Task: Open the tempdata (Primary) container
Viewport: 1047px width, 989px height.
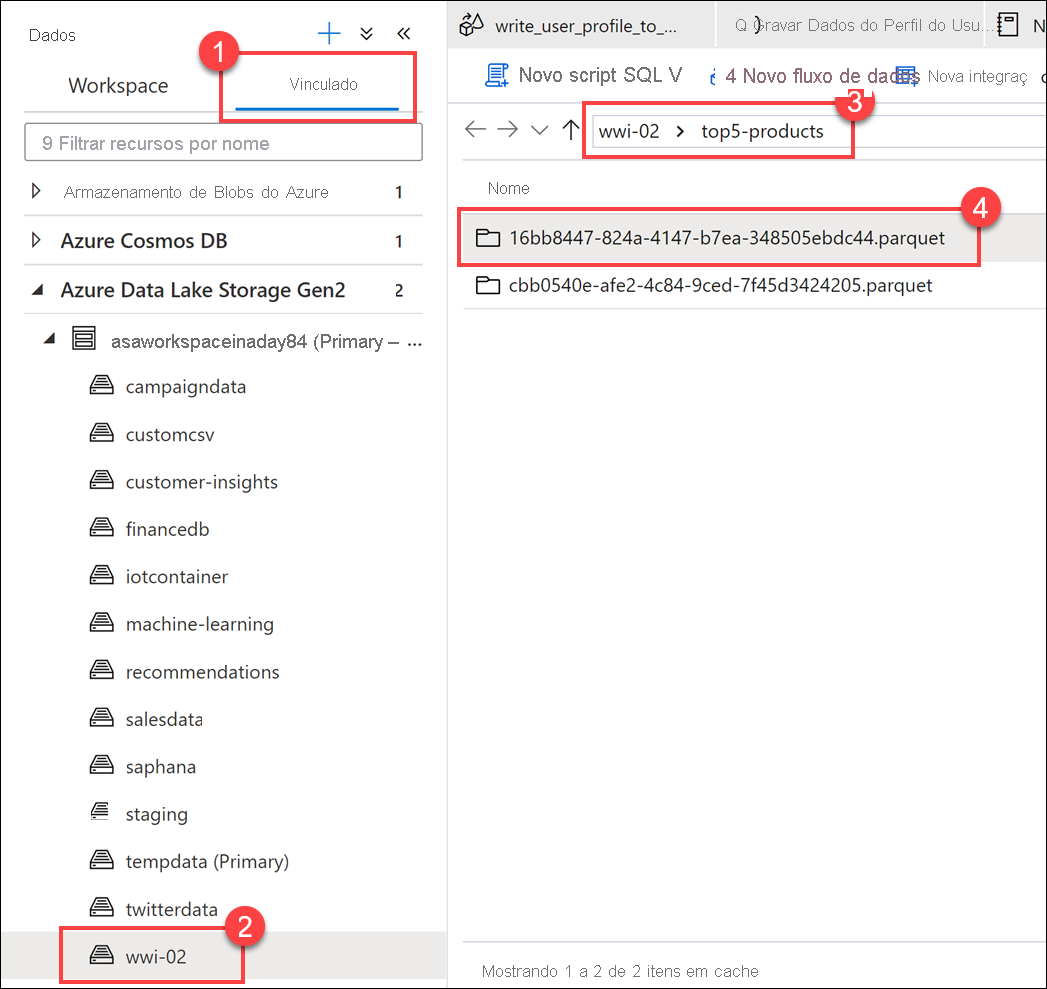Action: tap(207, 861)
